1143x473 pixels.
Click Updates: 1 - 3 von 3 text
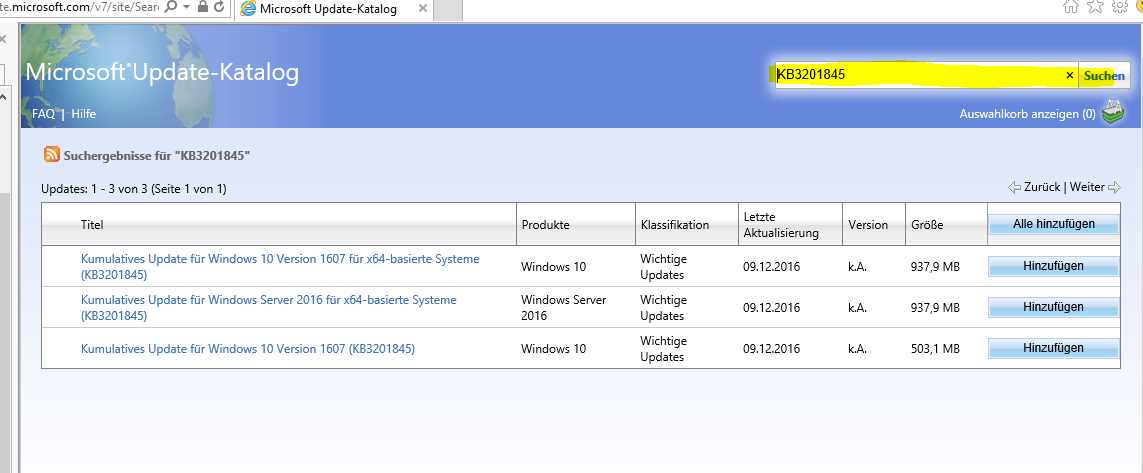(x=95, y=189)
